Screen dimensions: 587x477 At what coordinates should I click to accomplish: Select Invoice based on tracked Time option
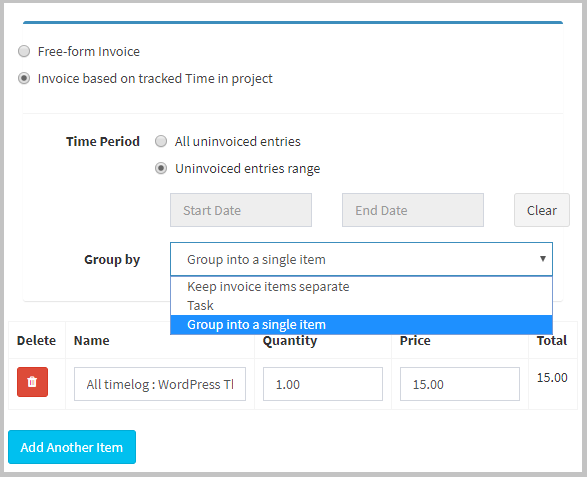(x=24, y=78)
